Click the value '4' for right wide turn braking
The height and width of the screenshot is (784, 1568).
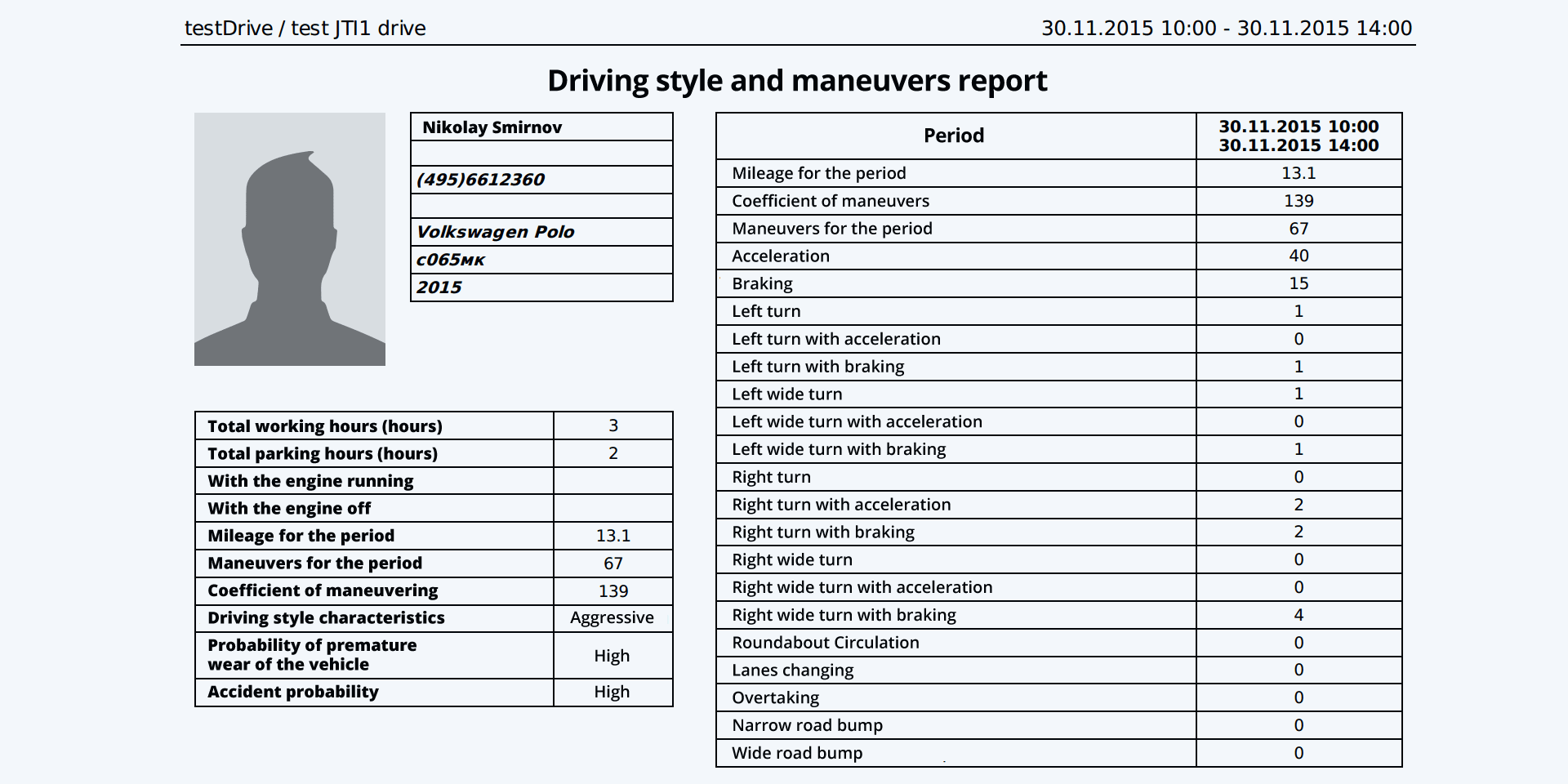click(1299, 615)
